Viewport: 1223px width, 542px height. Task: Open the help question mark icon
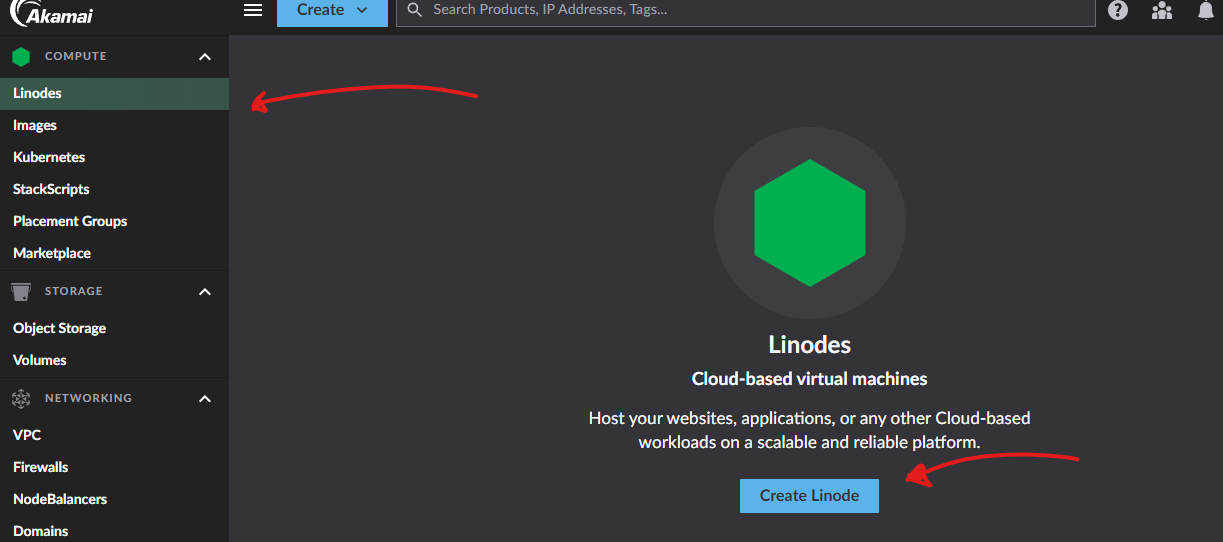tap(1118, 11)
